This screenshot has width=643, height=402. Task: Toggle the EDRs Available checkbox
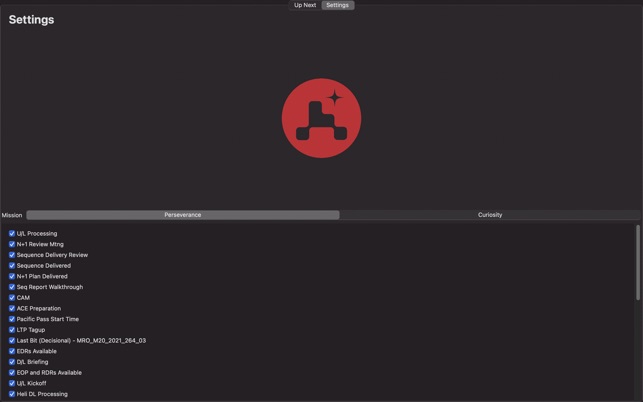(12, 351)
